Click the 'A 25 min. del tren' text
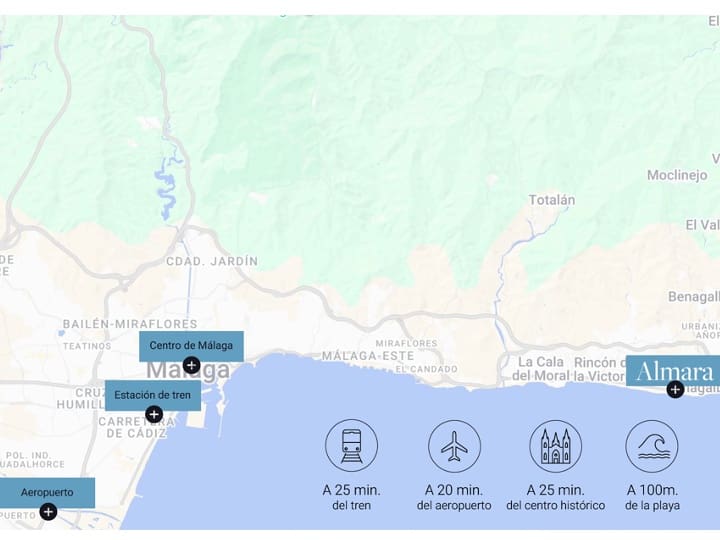The height and width of the screenshot is (540, 720). (351, 497)
